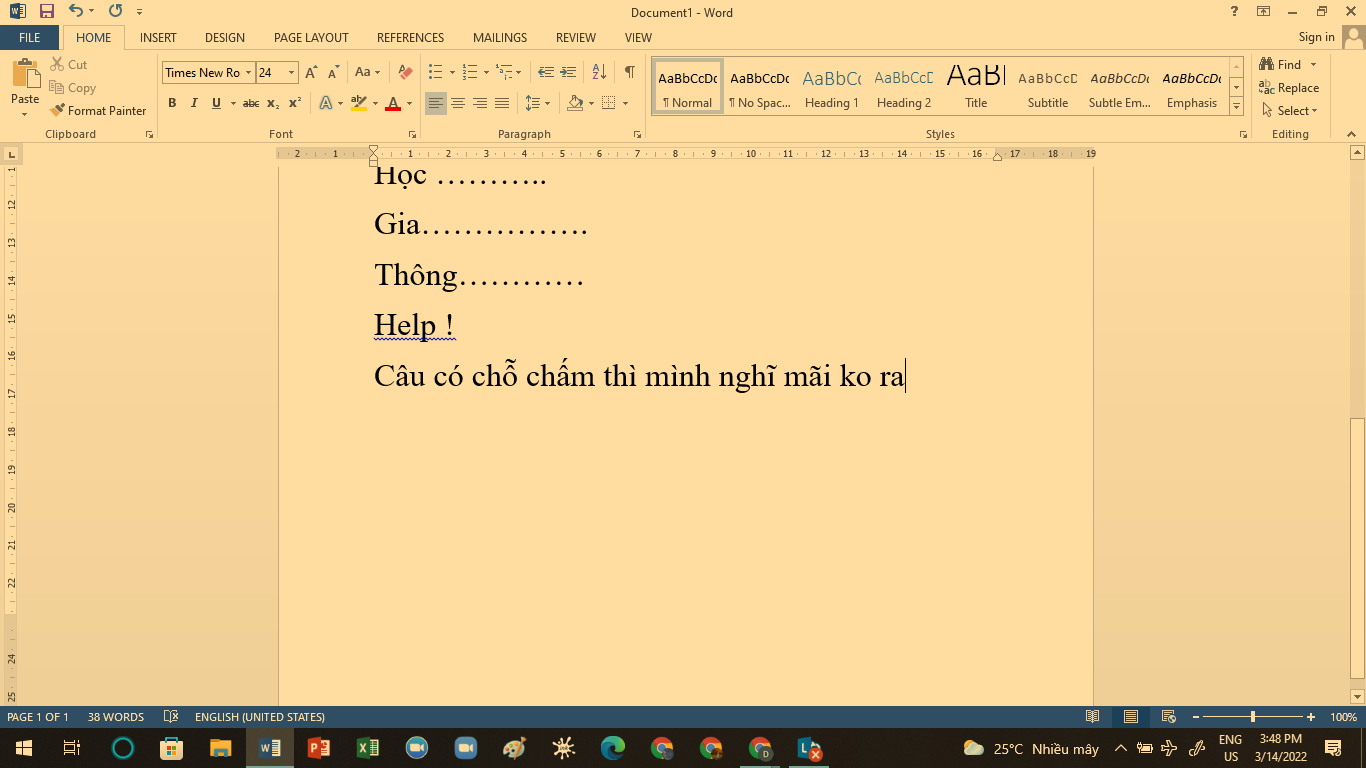Switch to Web Layout view icon
The width and height of the screenshot is (1366, 768).
1168,717
